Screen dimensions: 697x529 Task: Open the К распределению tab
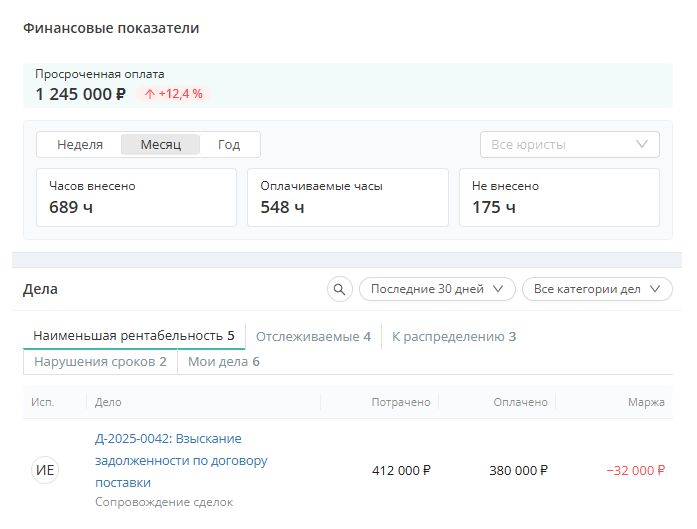(x=454, y=337)
